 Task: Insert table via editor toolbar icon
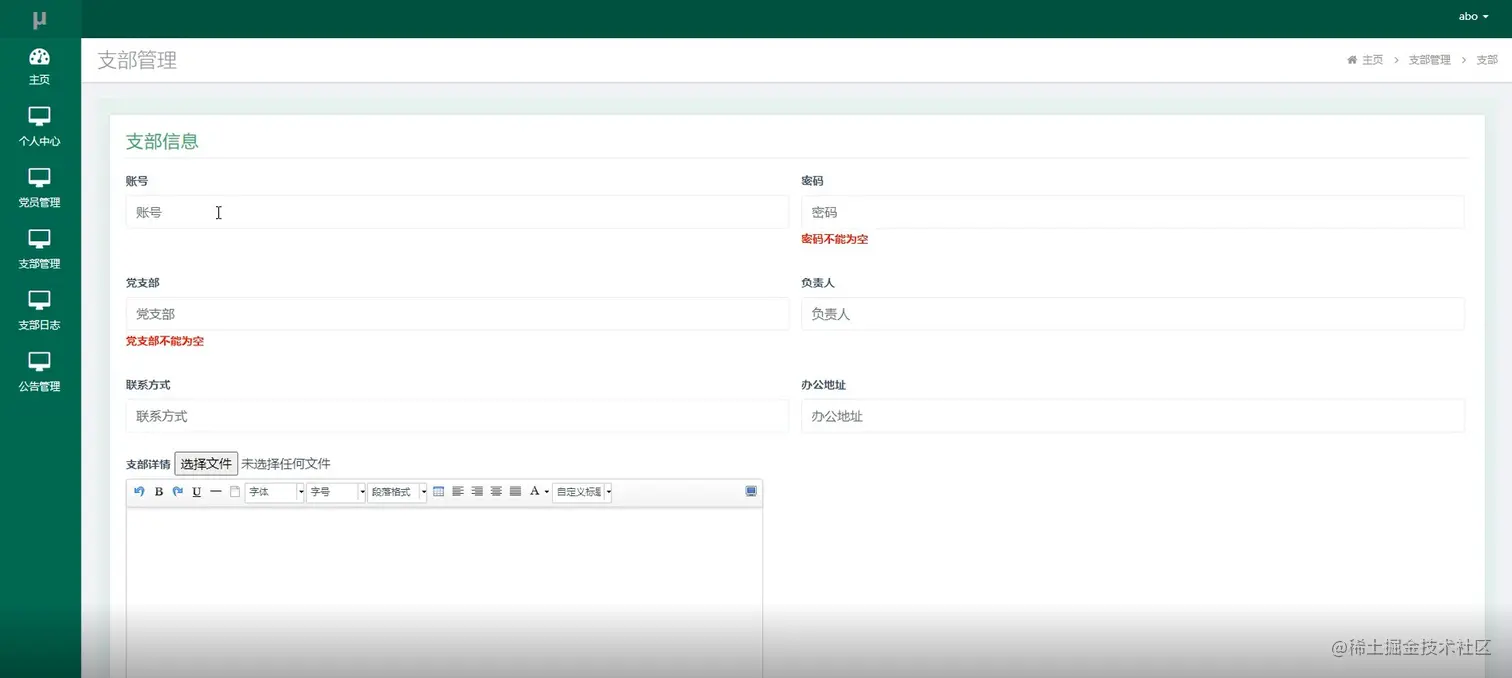click(x=438, y=491)
